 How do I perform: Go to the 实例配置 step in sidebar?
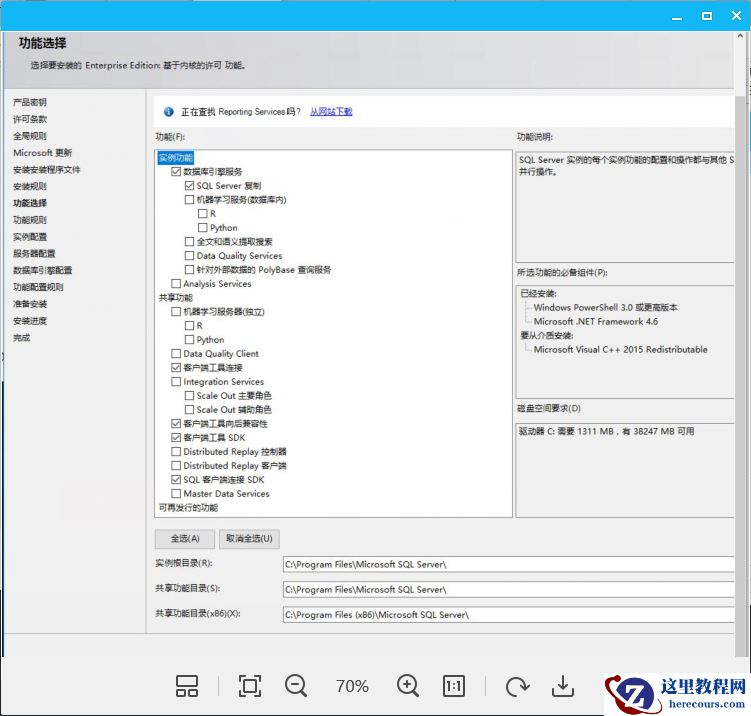pos(30,237)
